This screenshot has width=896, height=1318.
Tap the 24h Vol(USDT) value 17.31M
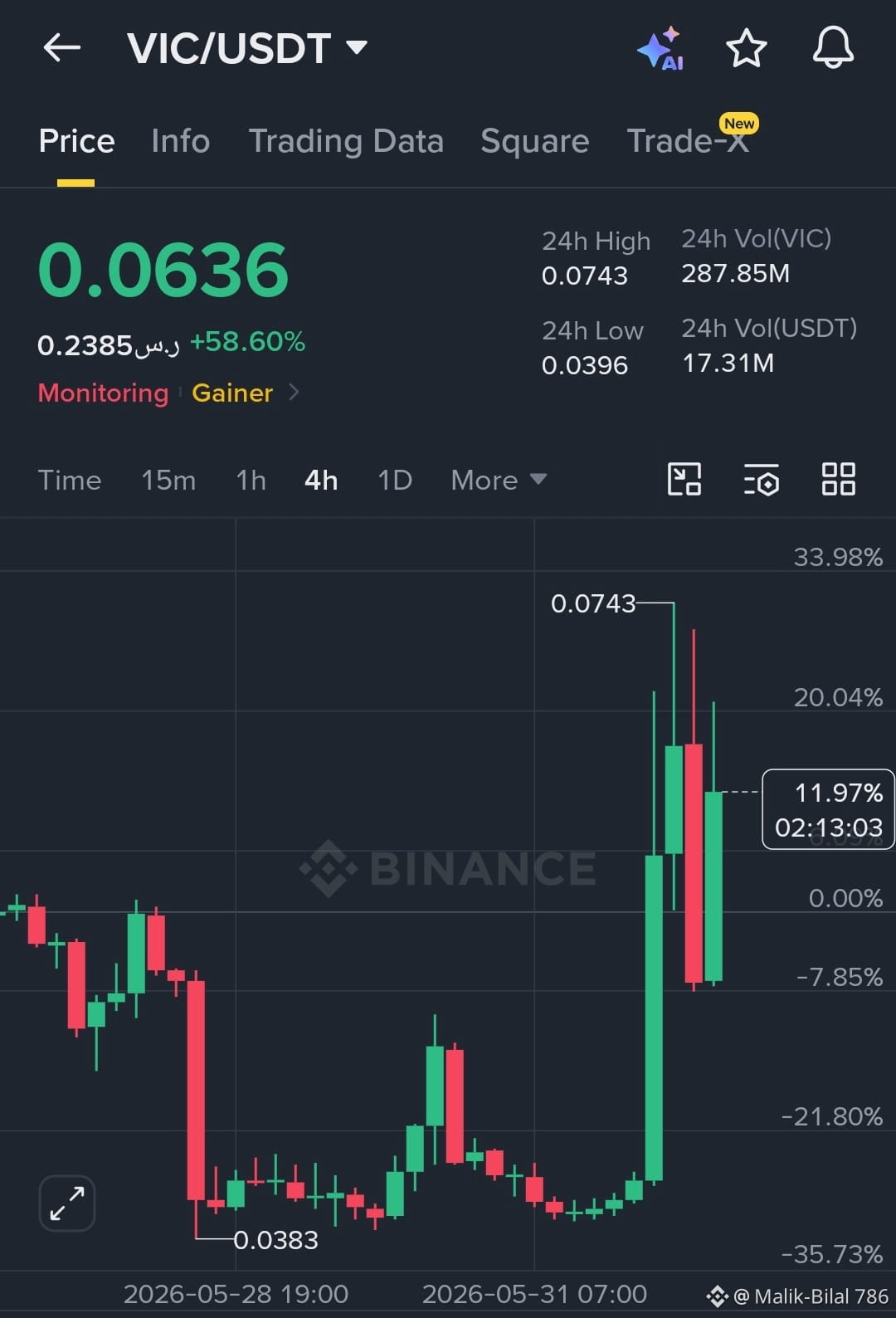tap(728, 363)
